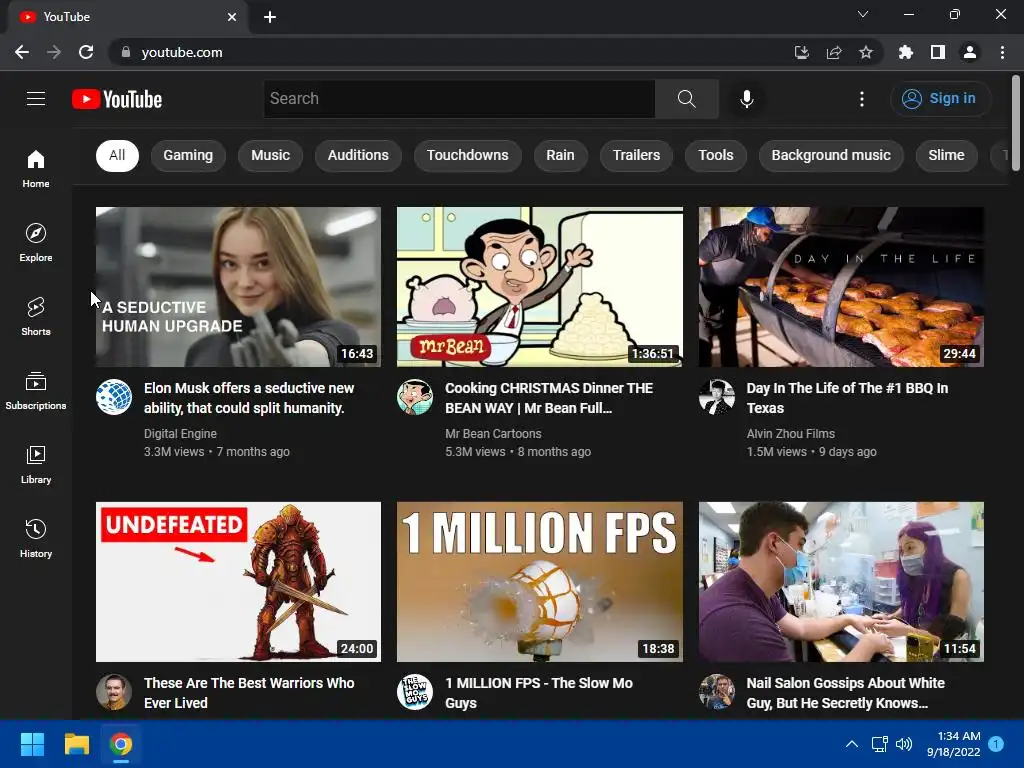Open Subscriptions in the sidebar
The height and width of the screenshot is (768, 1024).
tap(36, 391)
